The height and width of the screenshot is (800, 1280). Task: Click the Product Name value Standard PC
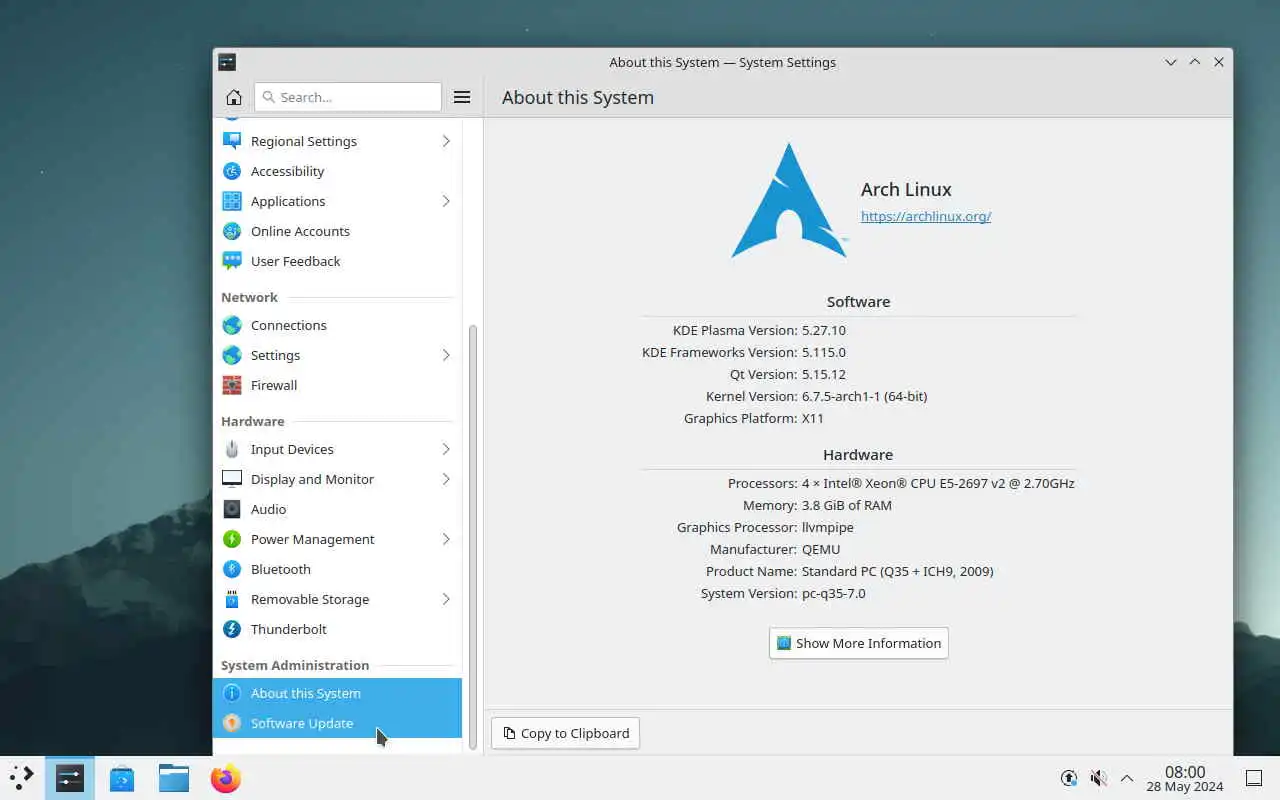tap(898, 571)
